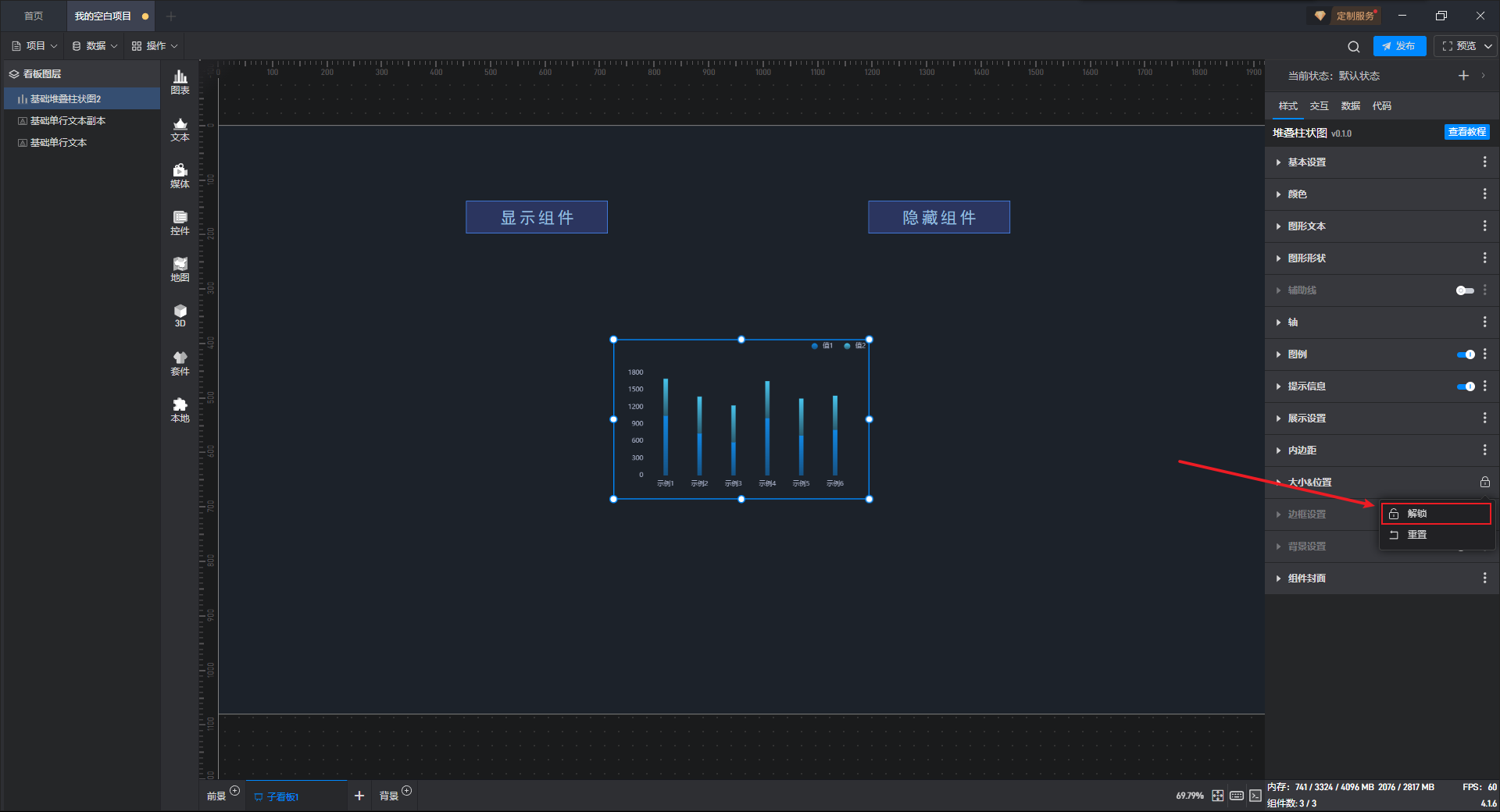Click the fit-canvas-to-screen icon beside zoom percentage

[1217, 796]
